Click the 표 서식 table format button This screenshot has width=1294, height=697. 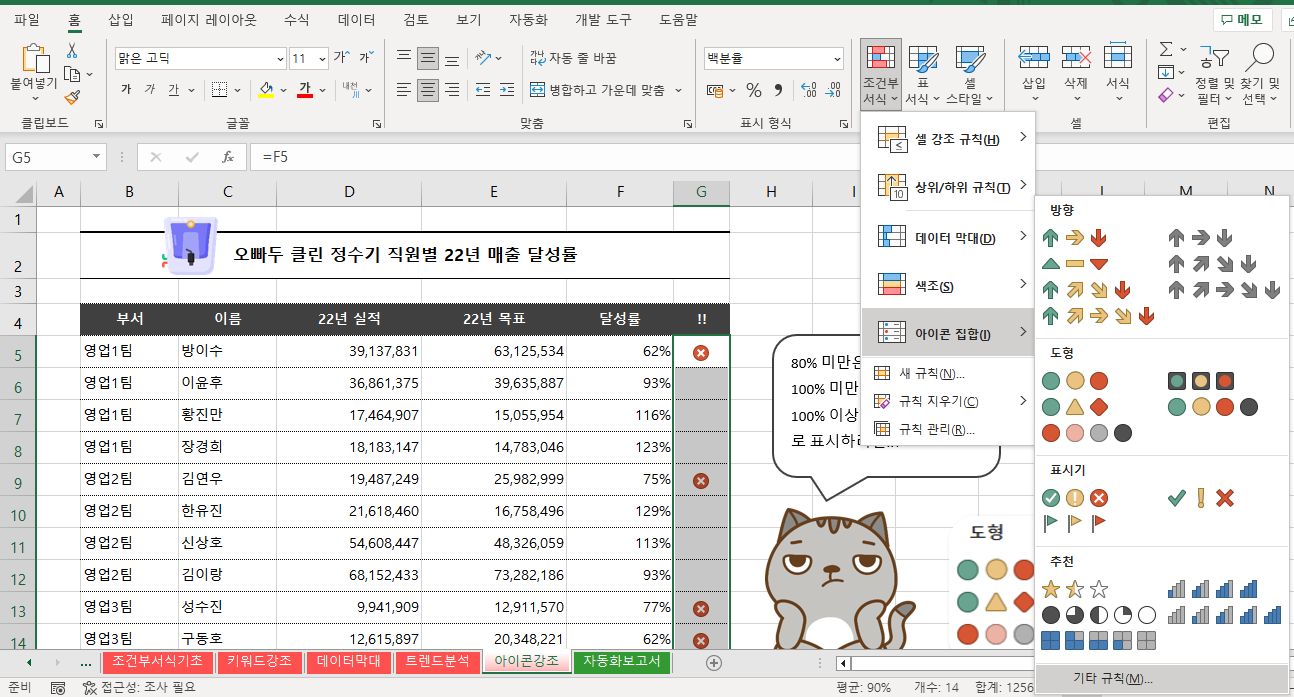point(922,75)
